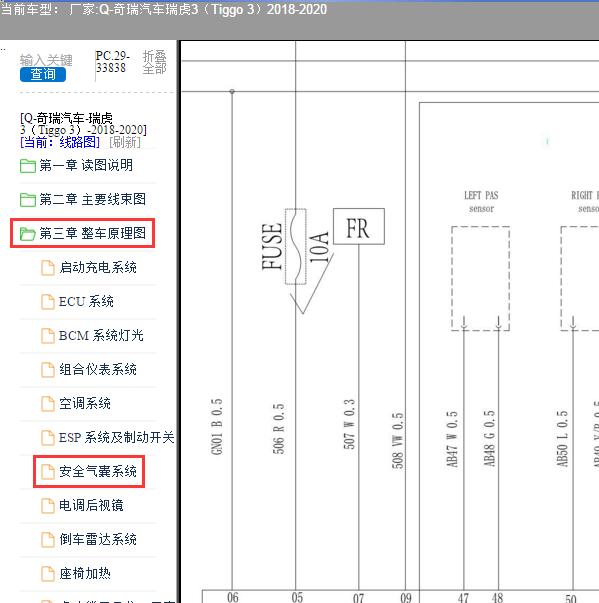Collapse open folder icon of 第三章 整车原理图
599x603 pixels.
point(28,233)
